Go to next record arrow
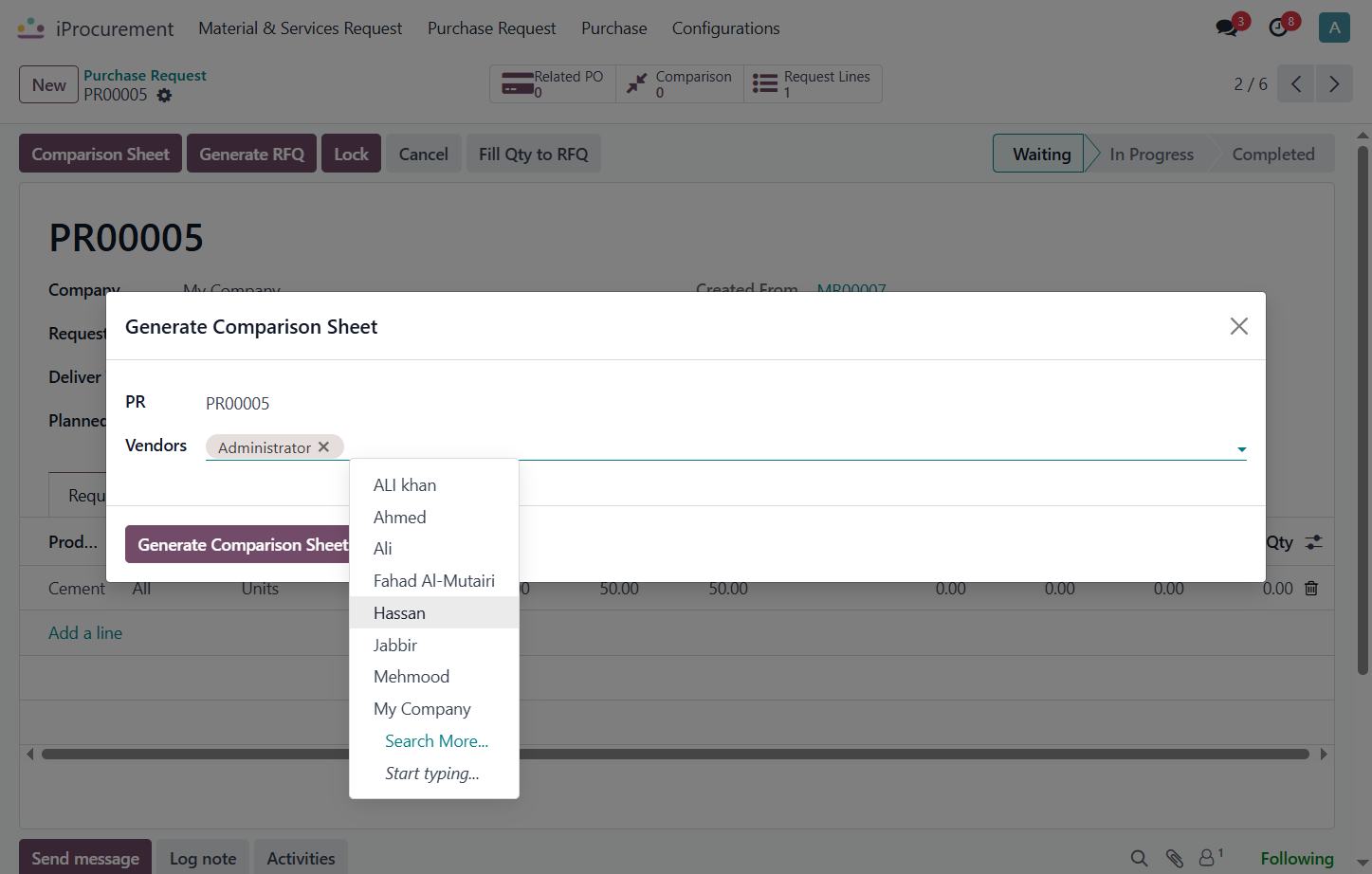Image resolution: width=1372 pixels, height=874 pixels. tap(1334, 84)
